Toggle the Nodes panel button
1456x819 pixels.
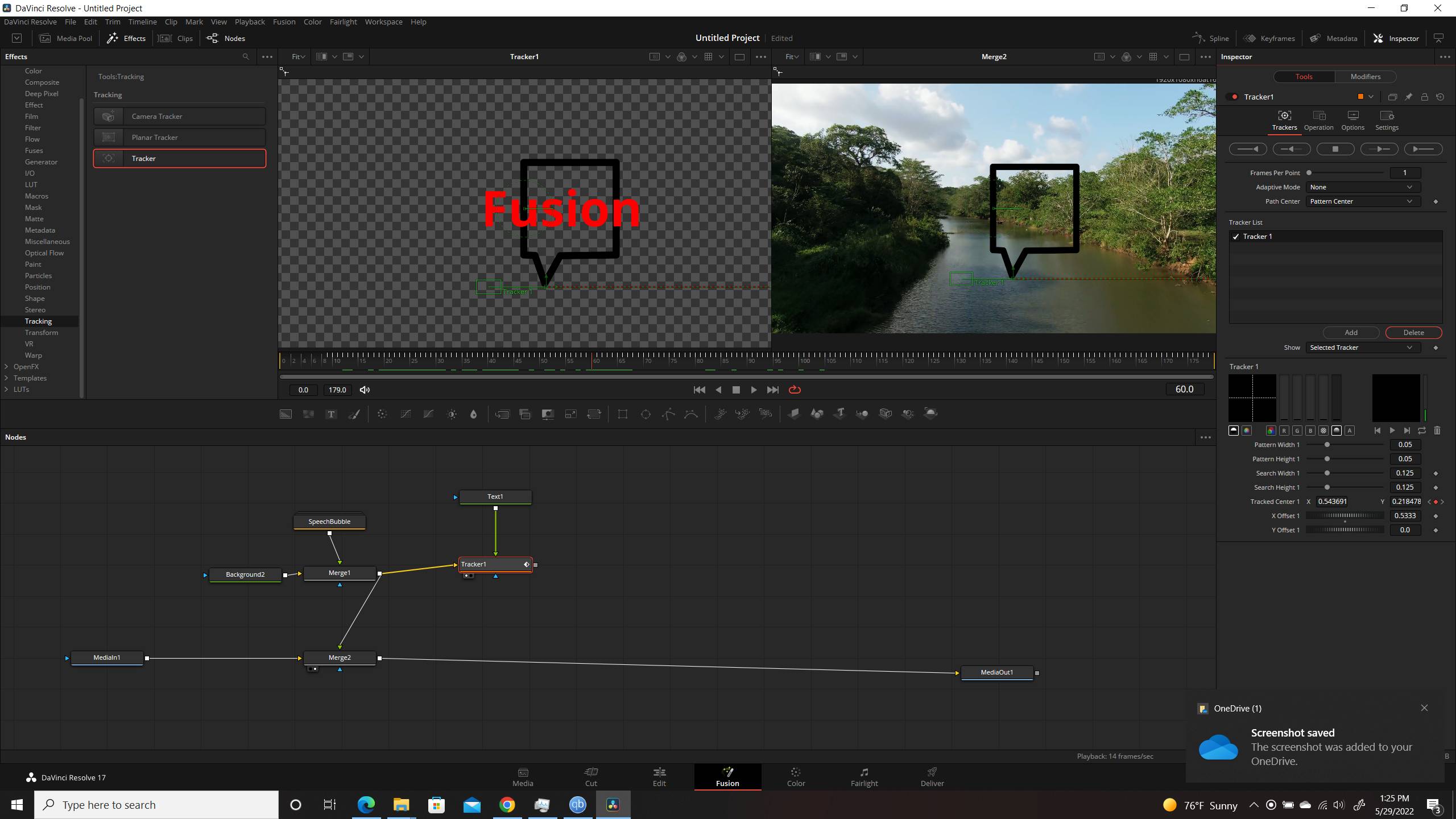pyautogui.click(x=226, y=38)
